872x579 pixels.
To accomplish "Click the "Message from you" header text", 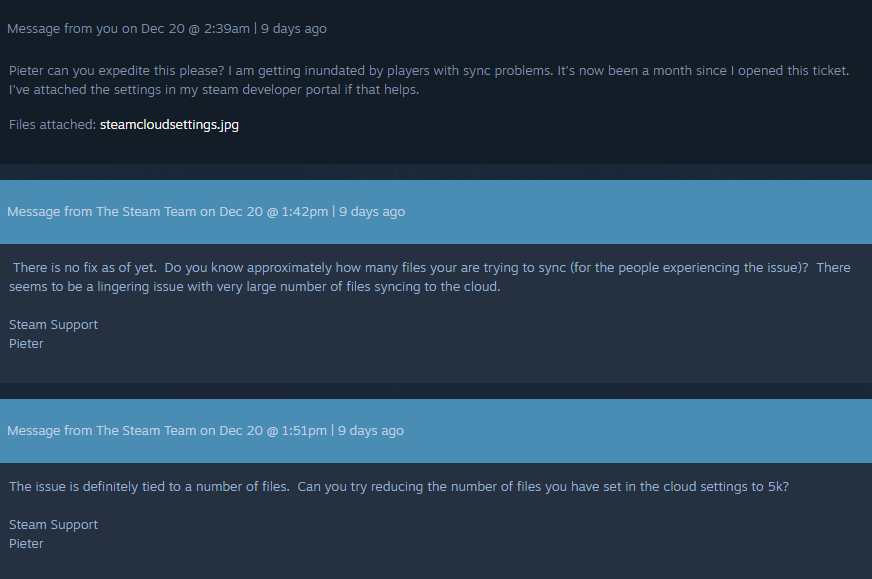I will [x=63, y=29].
